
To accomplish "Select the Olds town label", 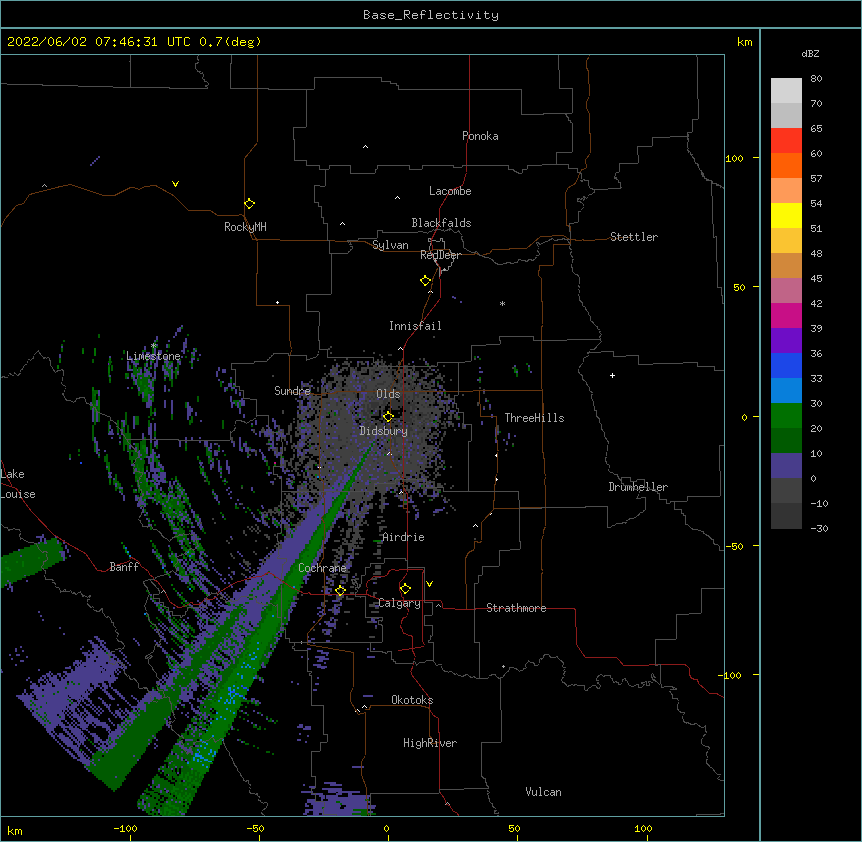I will [388, 394].
